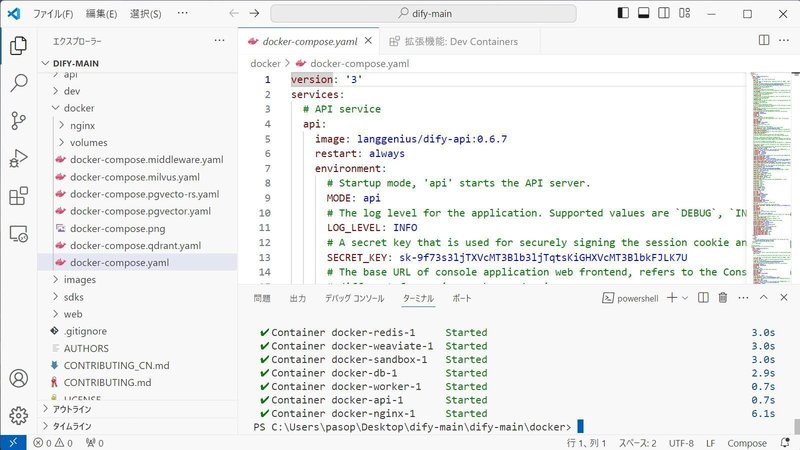This screenshot has height=450, width=800.
Task: Open docker-compose.milvus.yaml file
Action: coord(137,177)
